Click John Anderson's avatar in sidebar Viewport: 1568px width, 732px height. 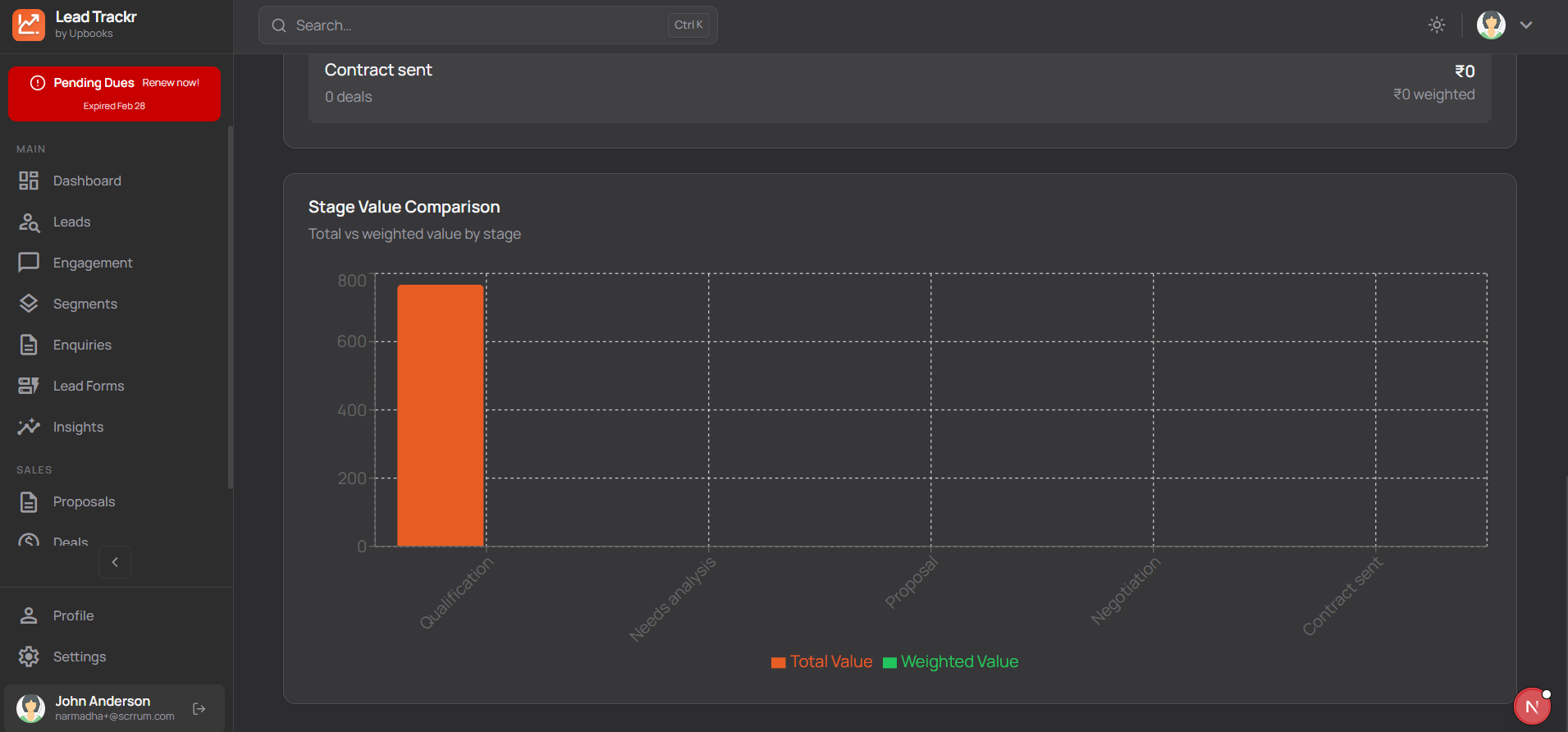pyautogui.click(x=31, y=708)
